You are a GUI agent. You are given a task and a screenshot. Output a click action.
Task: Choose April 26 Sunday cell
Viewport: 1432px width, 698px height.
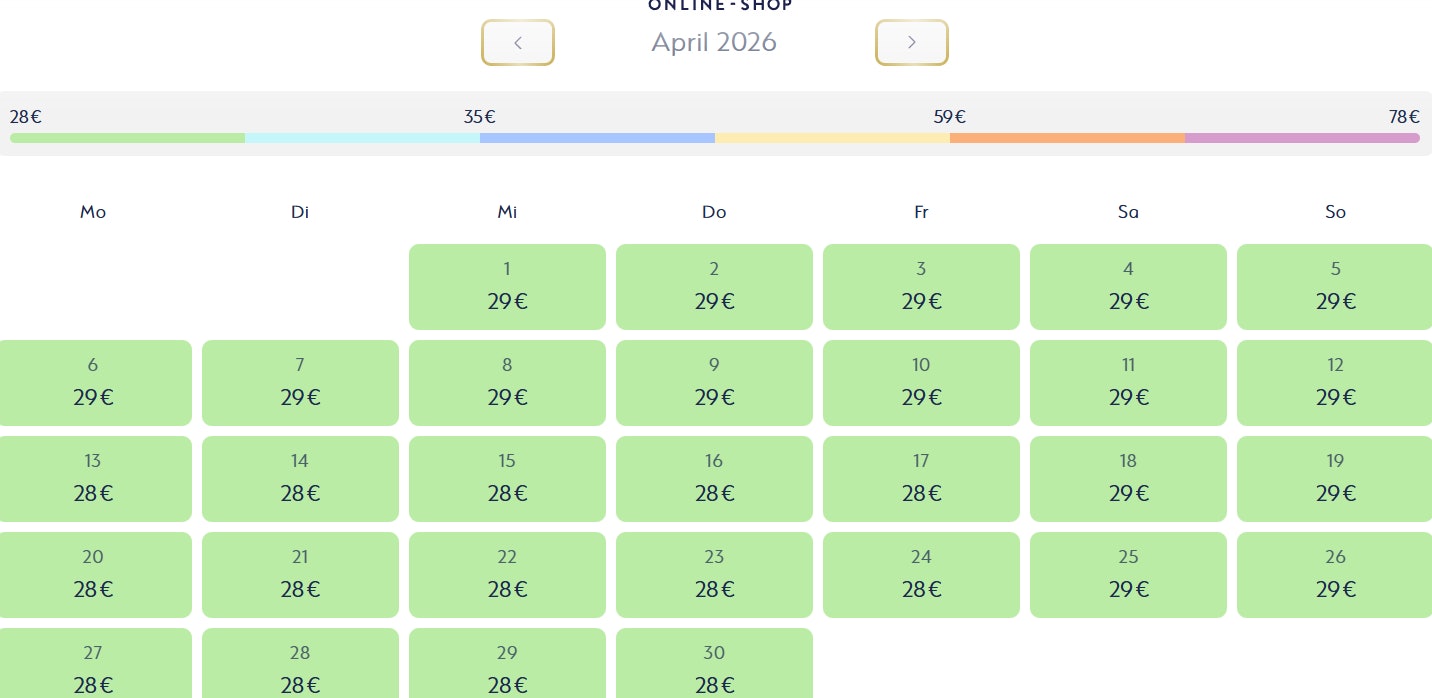tap(1334, 575)
